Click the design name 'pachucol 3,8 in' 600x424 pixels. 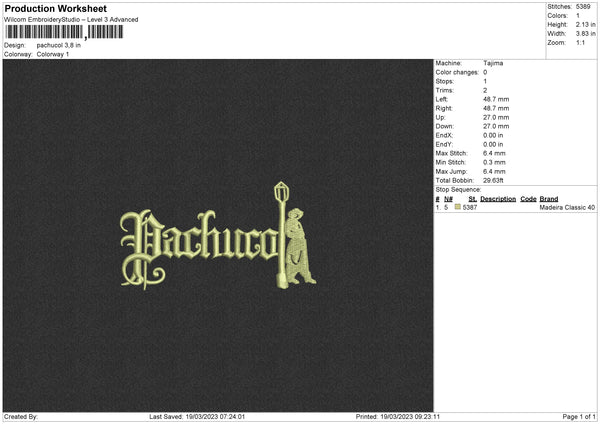[x=59, y=45]
